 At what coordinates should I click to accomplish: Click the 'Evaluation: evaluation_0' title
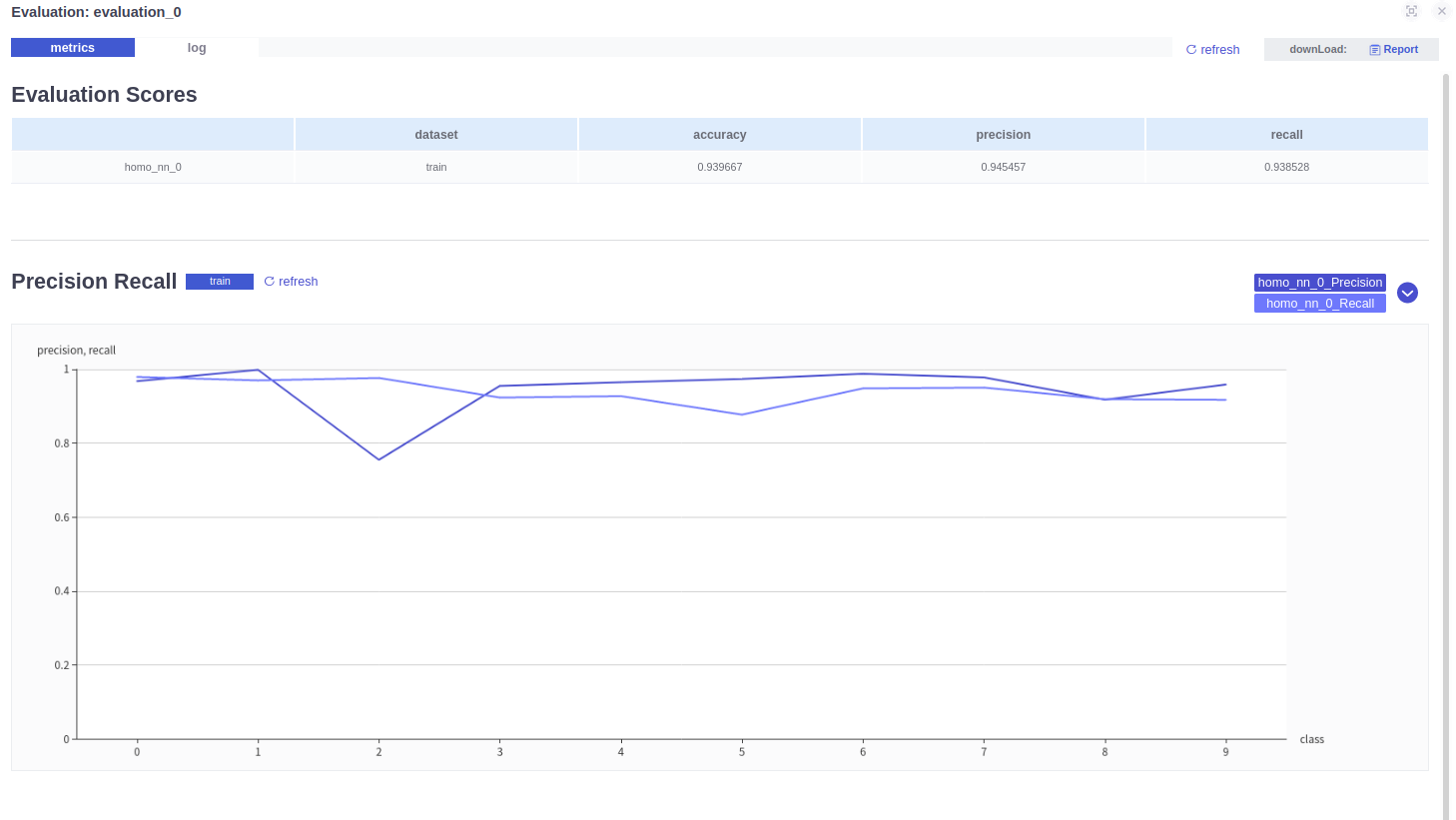(x=96, y=12)
